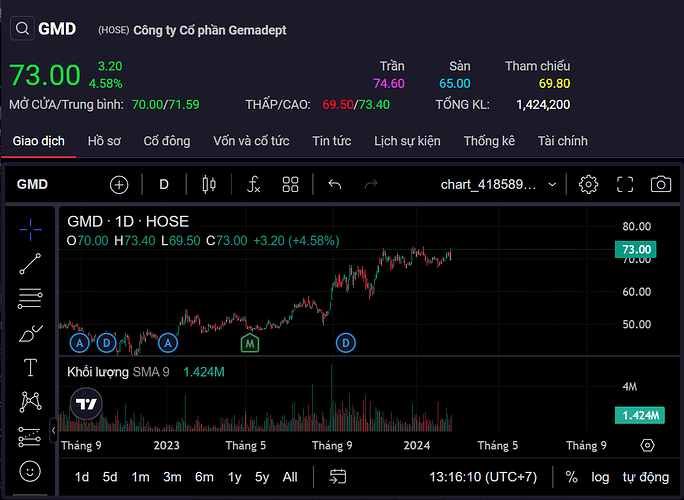Click the first A event marker

[79, 343]
